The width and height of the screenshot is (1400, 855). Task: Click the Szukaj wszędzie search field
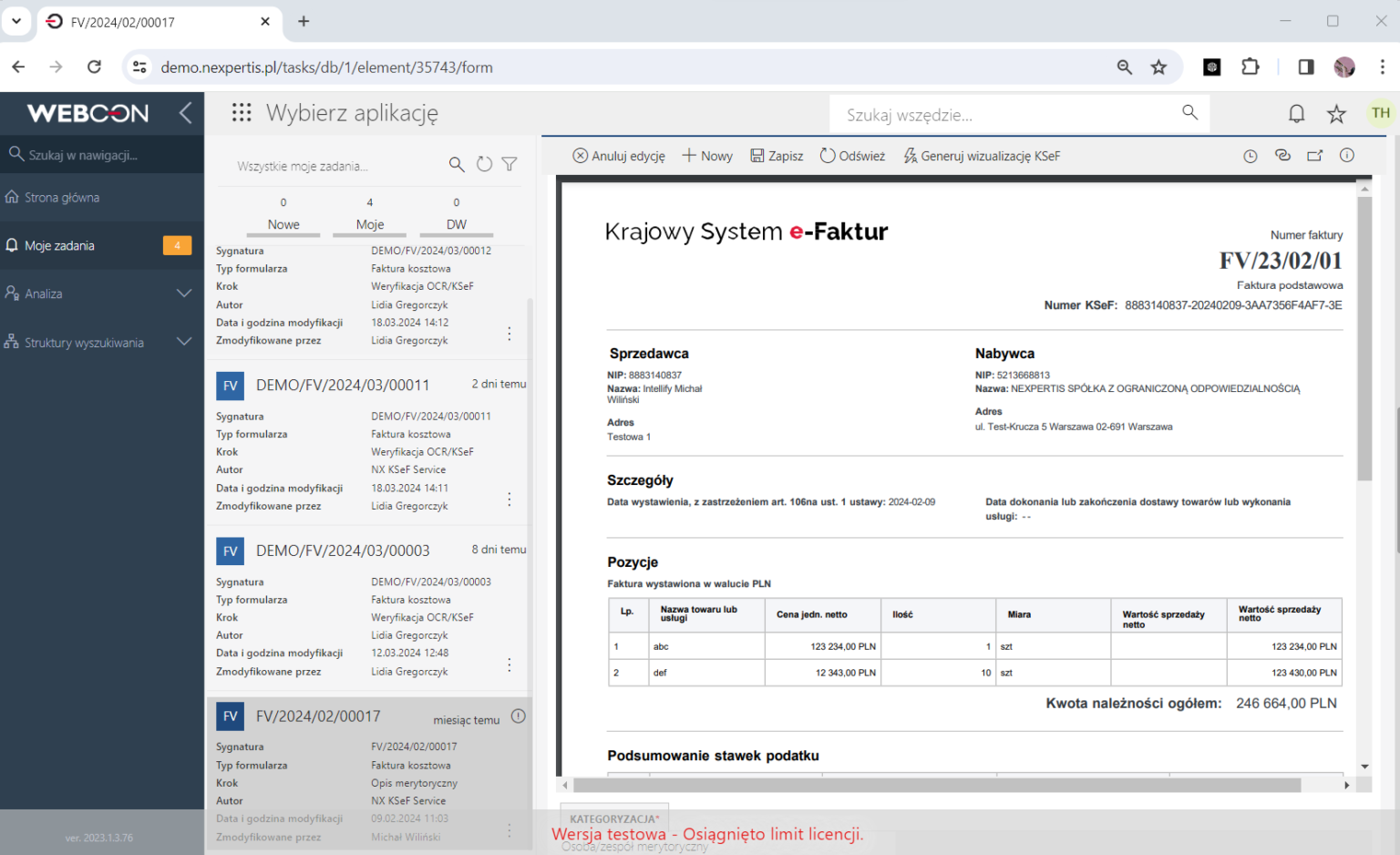coord(1007,115)
